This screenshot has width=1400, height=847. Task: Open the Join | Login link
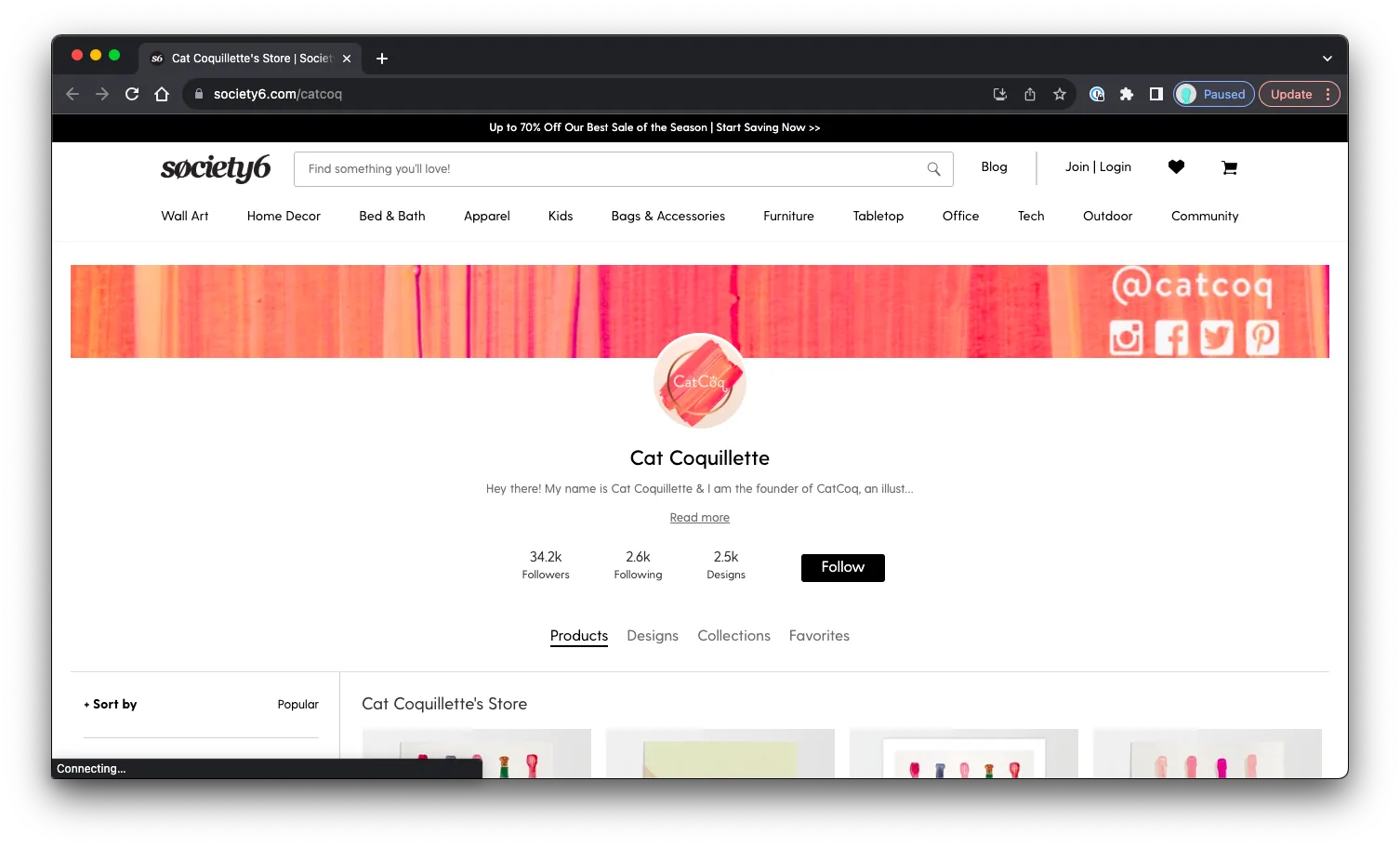click(1098, 167)
